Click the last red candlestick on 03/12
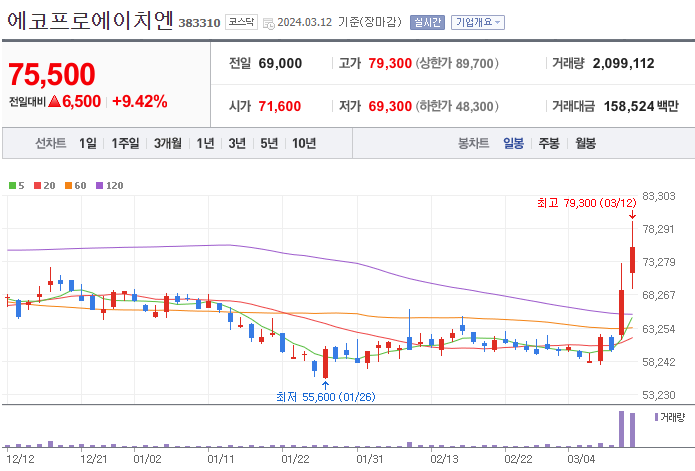 click(633, 259)
